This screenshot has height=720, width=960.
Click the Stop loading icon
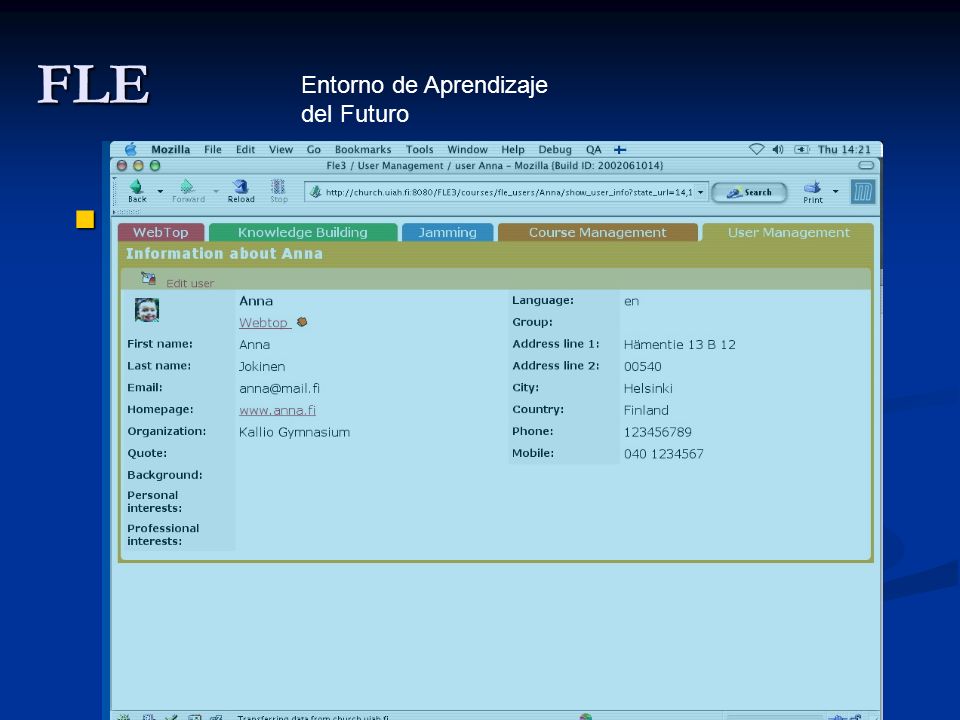pyautogui.click(x=278, y=187)
